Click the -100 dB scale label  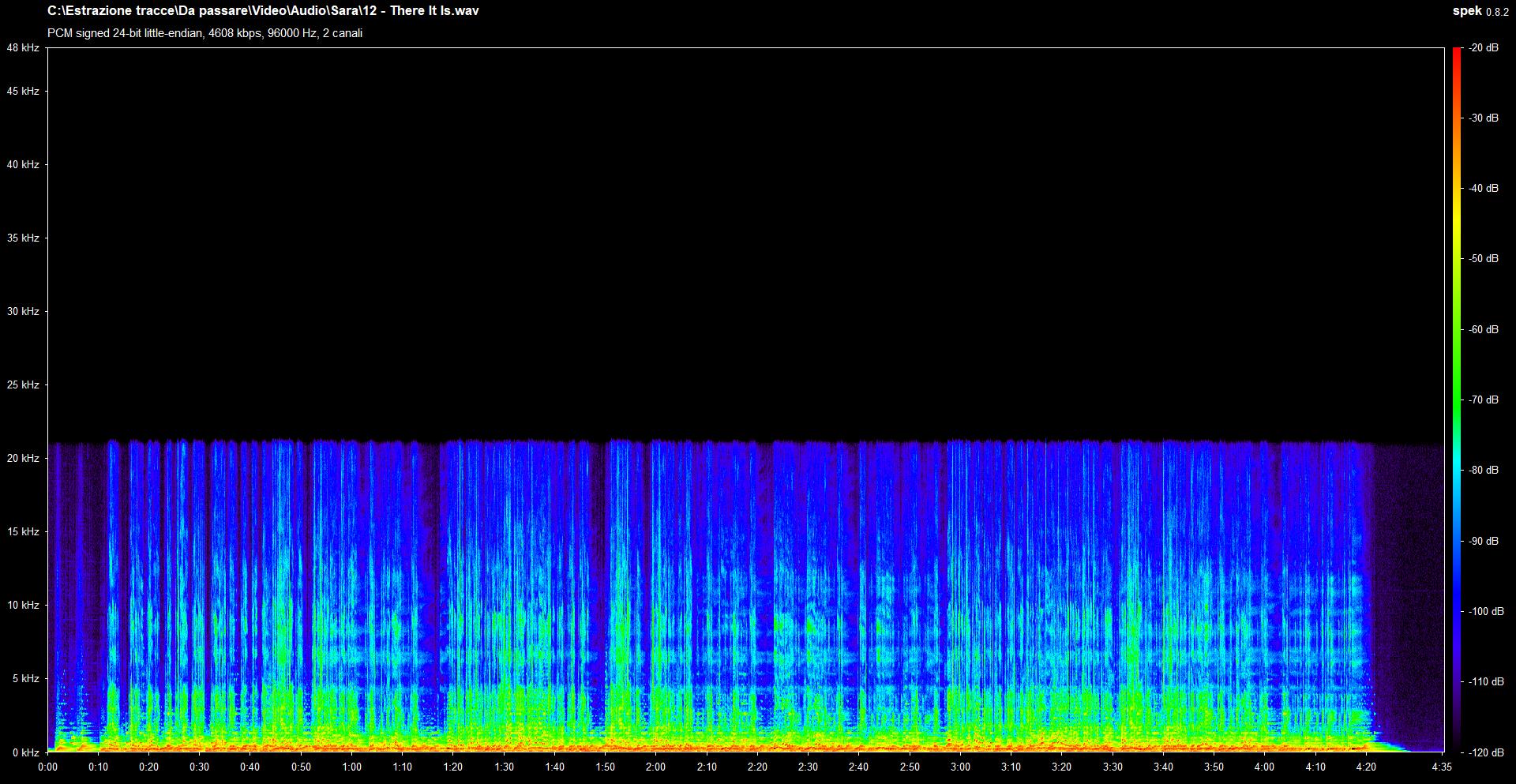[x=1486, y=612]
